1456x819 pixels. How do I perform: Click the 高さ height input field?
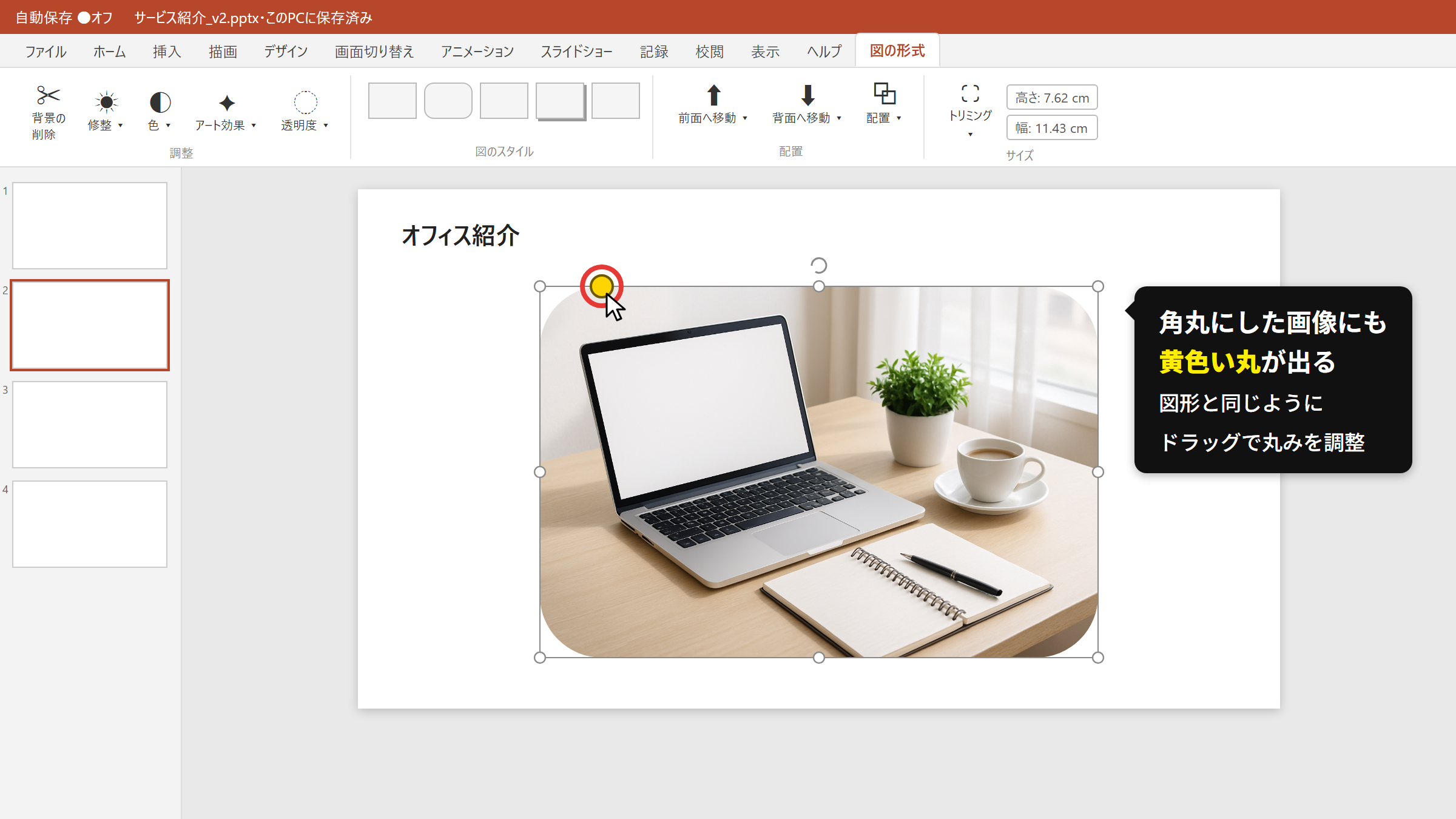(x=1052, y=98)
